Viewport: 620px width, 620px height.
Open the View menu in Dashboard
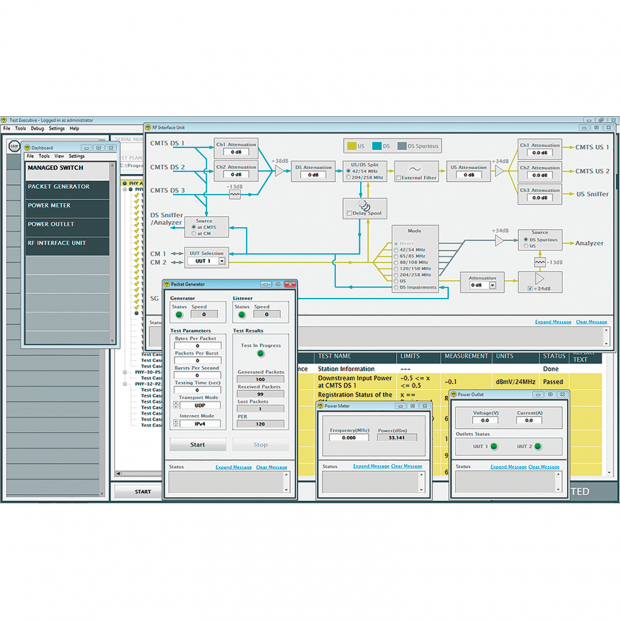tap(59, 156)
